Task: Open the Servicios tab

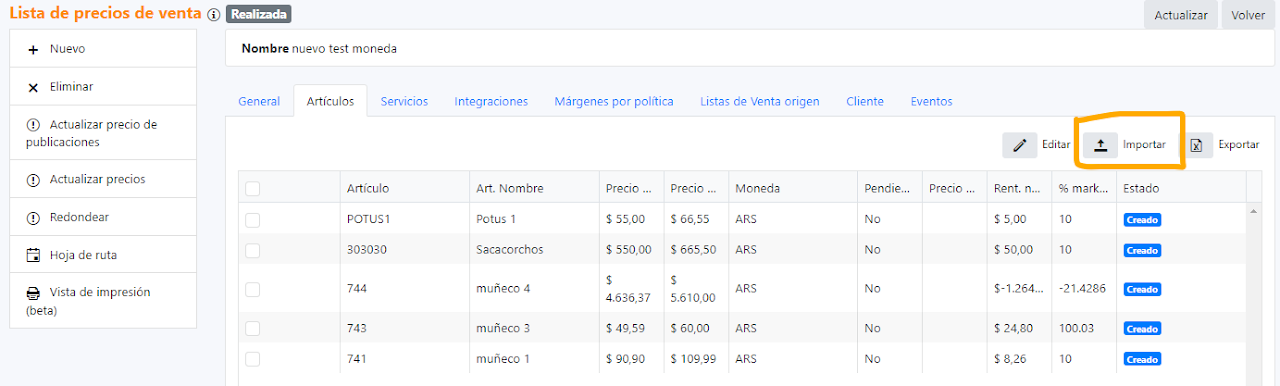Action: [x=404, y=101]
